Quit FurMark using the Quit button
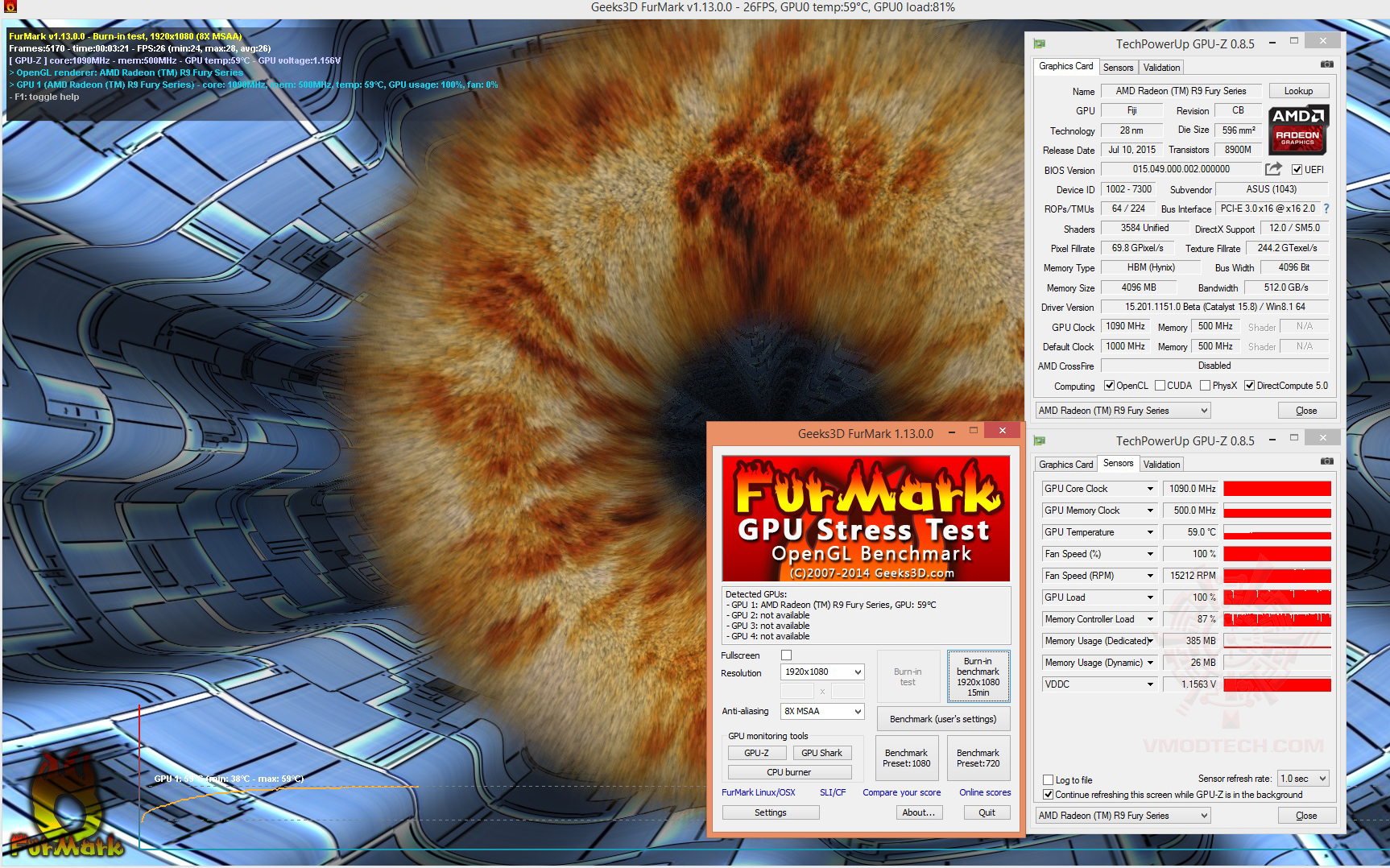Viewport: 1390px width, 868px height. pos(987,812)
